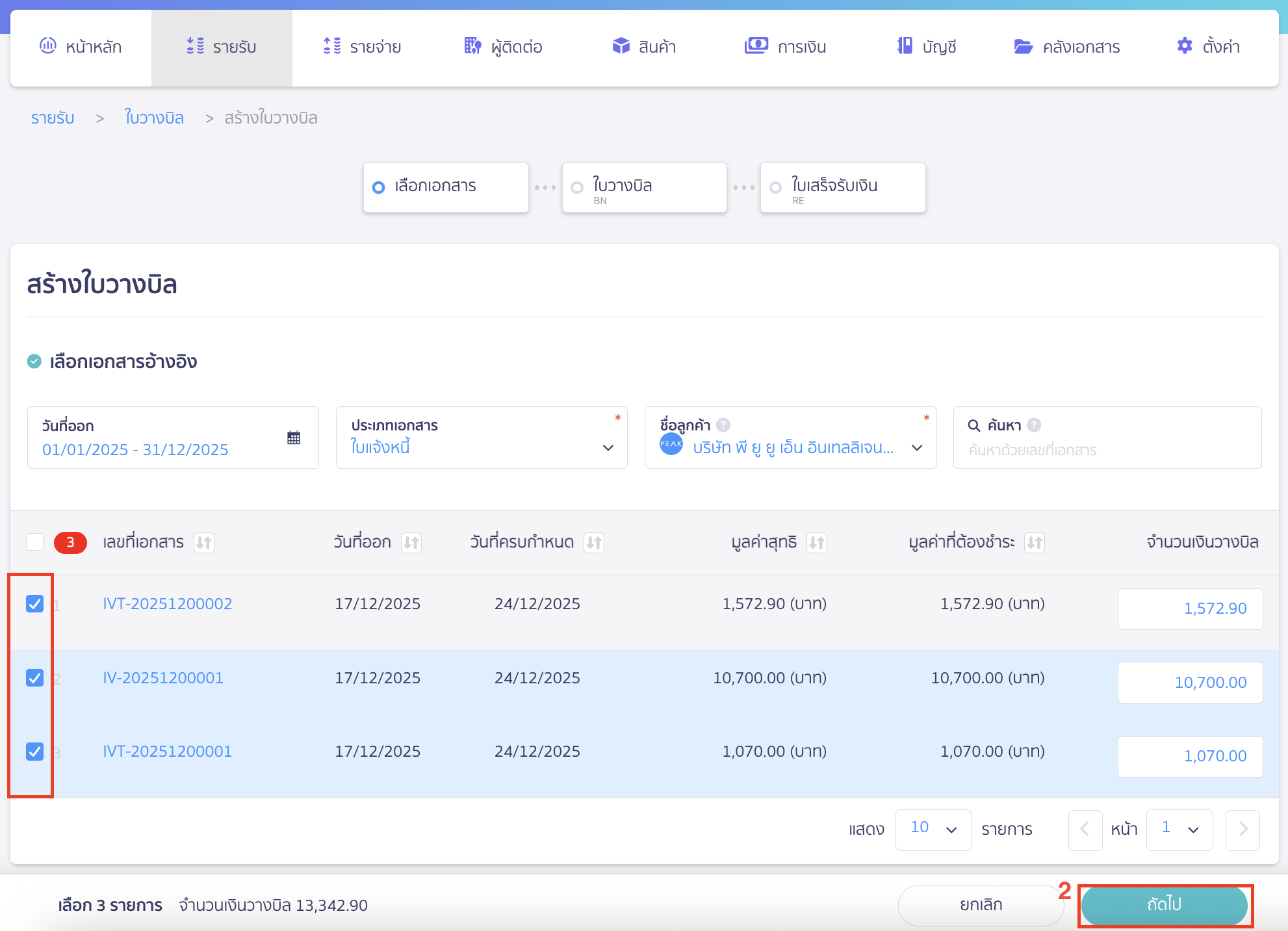
Task: Go to the หน้าหลัก home tab
Action: pos(81,46)
